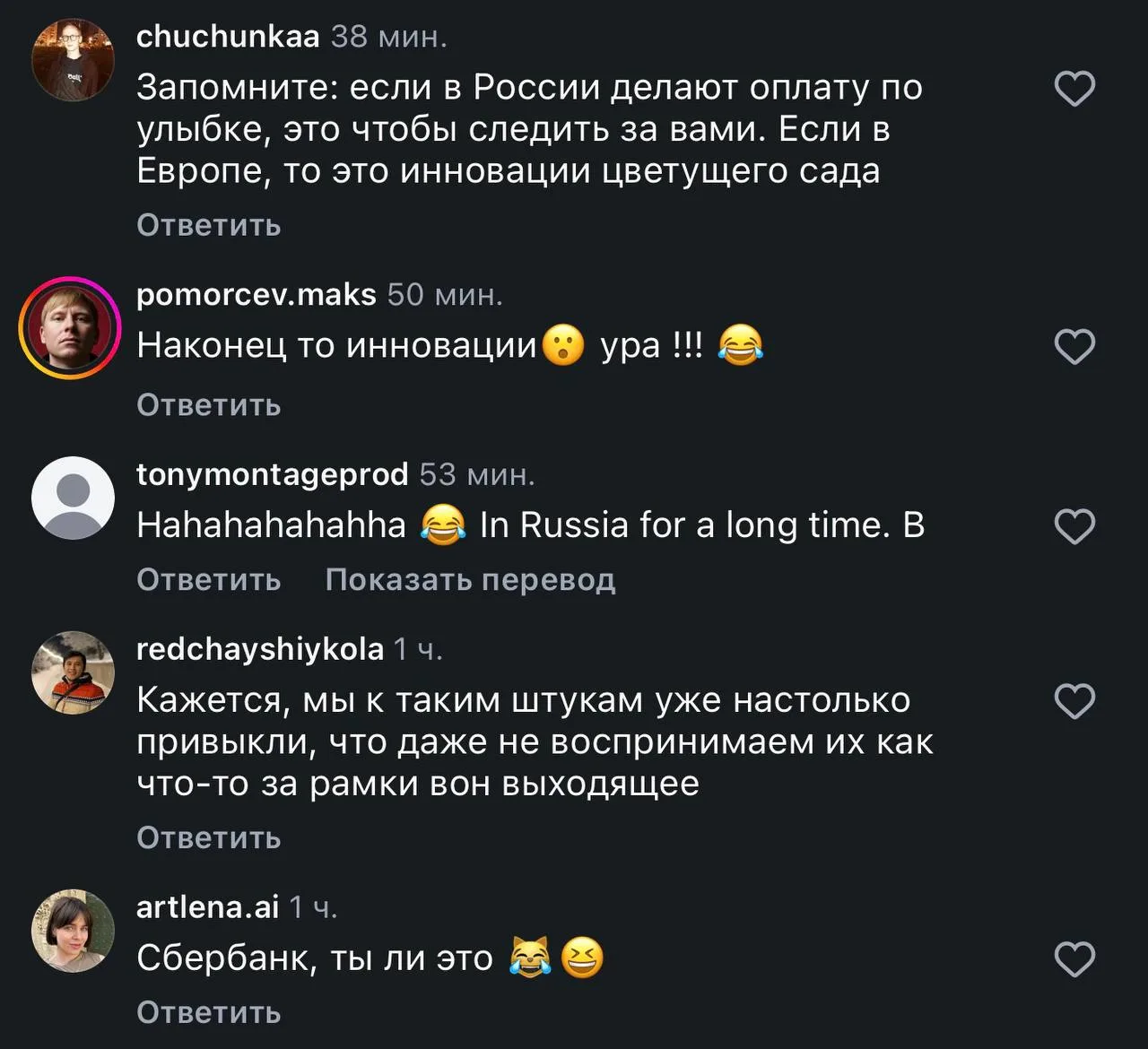The height and width of the screenshot is (1049, 1148).
Task: Open chuchunkaa's profile picture
Action: pos(73,59)
